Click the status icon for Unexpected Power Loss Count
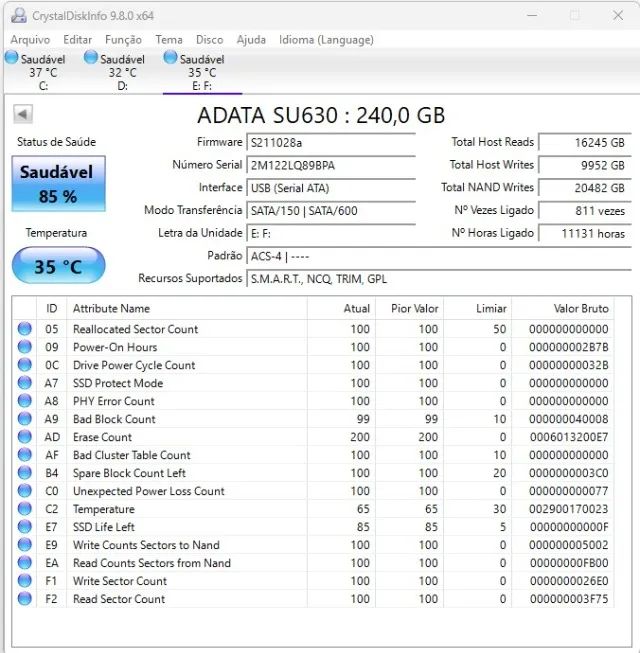640x653 pixels. click(25, 491)
